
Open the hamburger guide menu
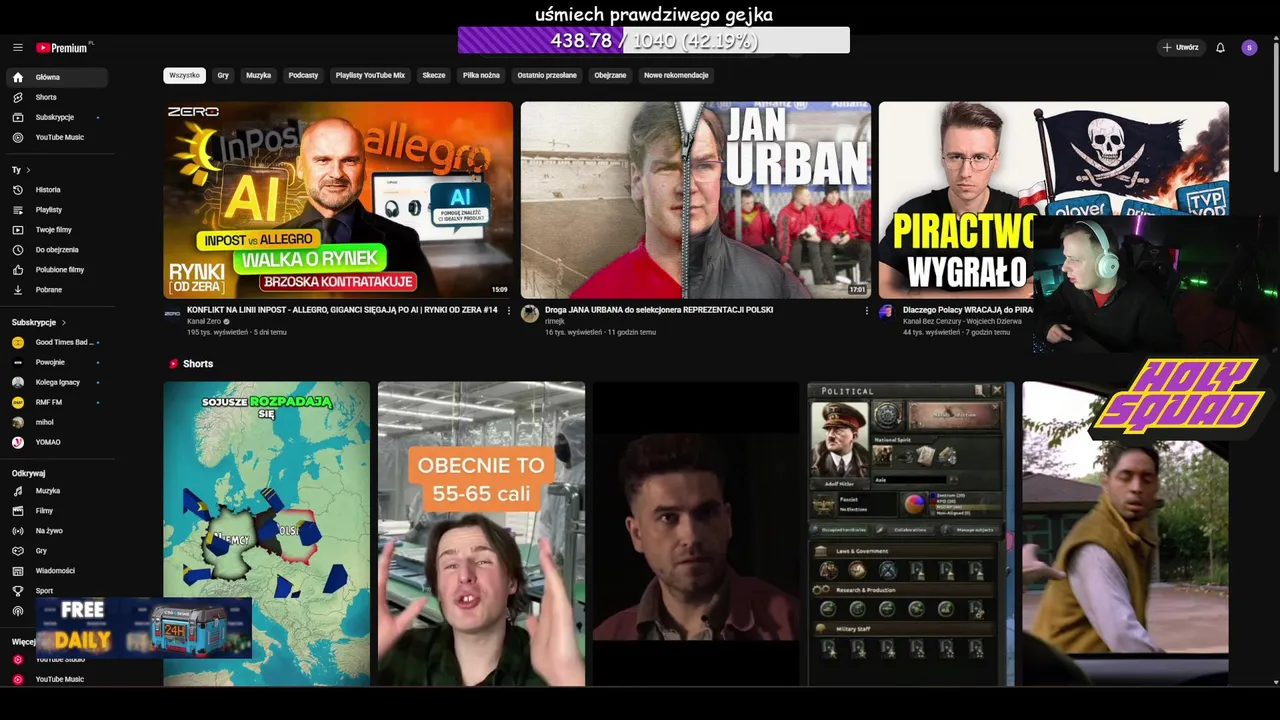click(17, 47)
